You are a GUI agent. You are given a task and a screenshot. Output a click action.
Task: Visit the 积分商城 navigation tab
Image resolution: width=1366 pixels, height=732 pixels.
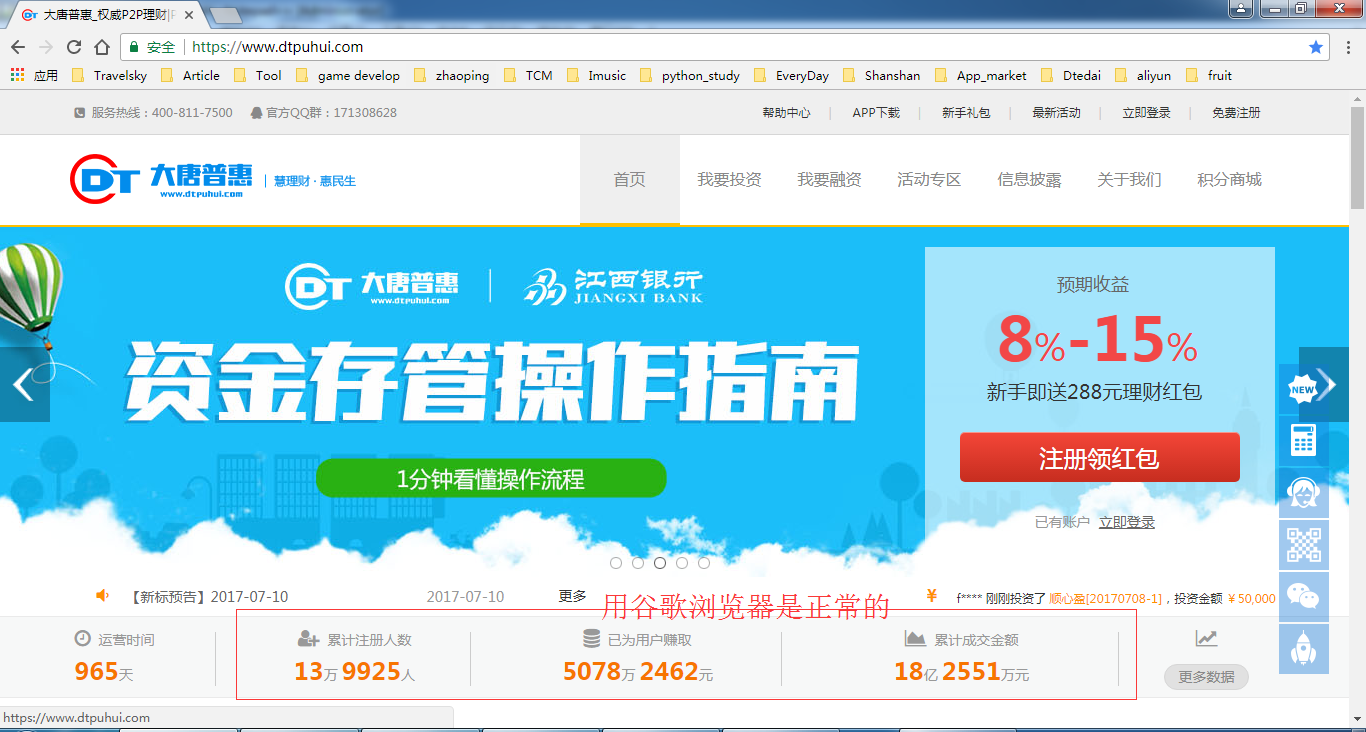1230,180
